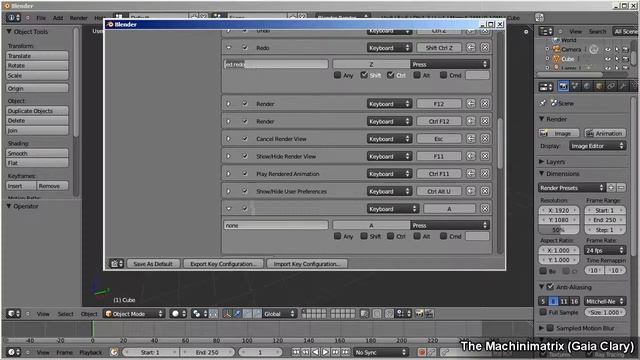Hide Camera via eye icon in outliner
The width and height of the screenshot is (640, 360).
click(608, 49)
